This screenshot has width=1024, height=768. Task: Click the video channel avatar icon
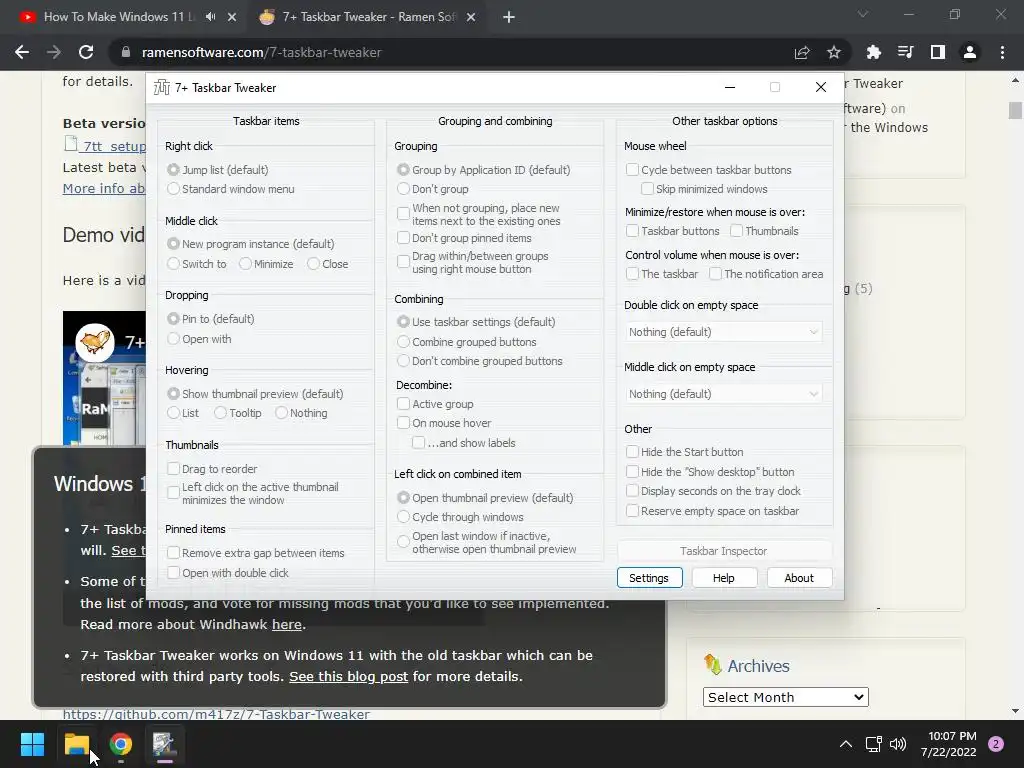click(x=95, y=342)
